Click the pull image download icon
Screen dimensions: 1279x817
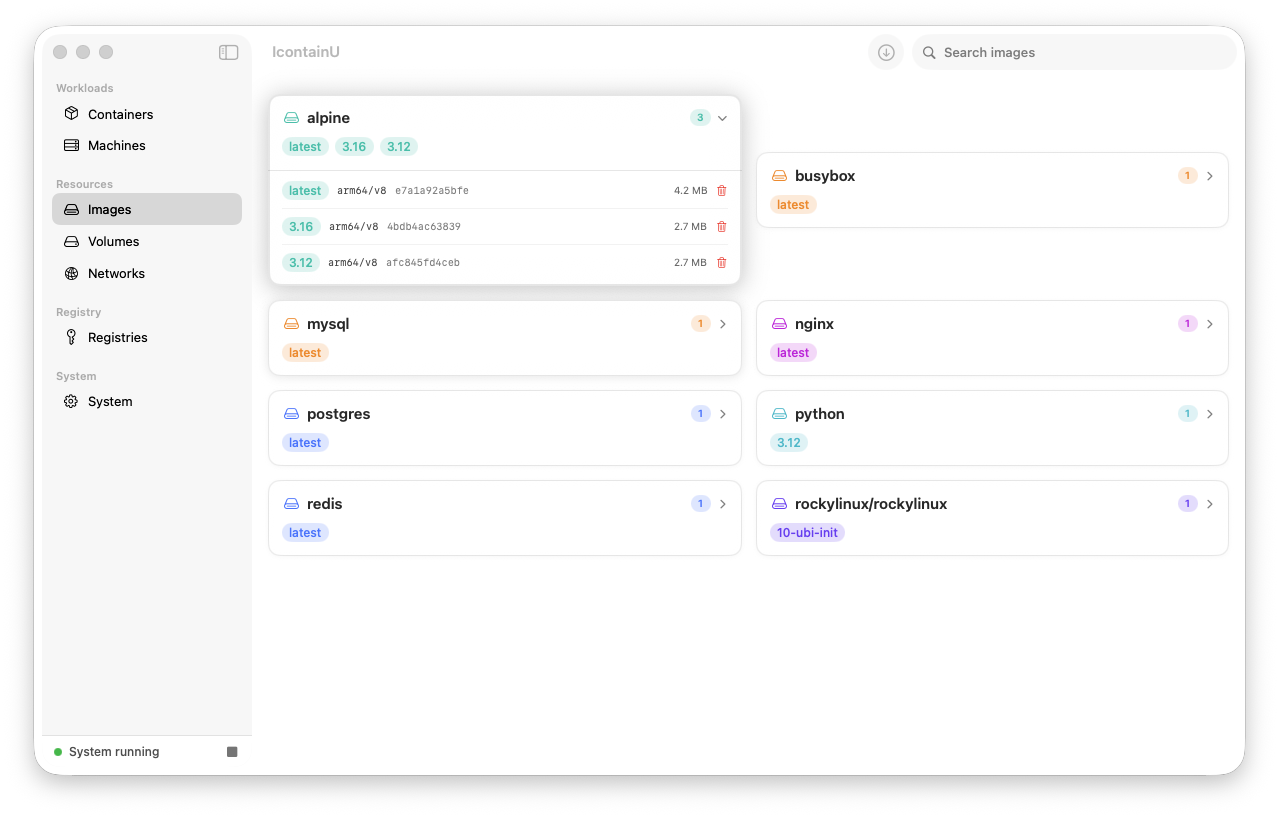886,52
